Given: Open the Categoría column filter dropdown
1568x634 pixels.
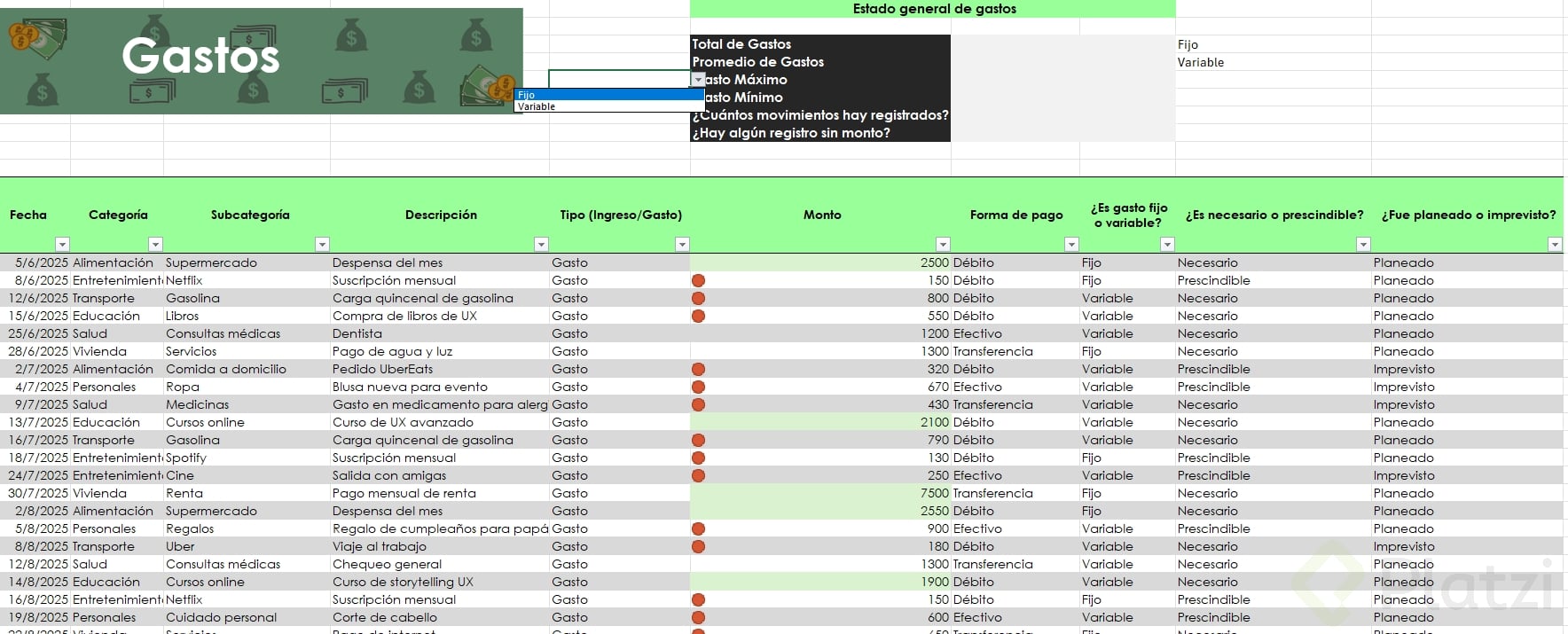Looking at the screenshot, I should coord(155,245).
